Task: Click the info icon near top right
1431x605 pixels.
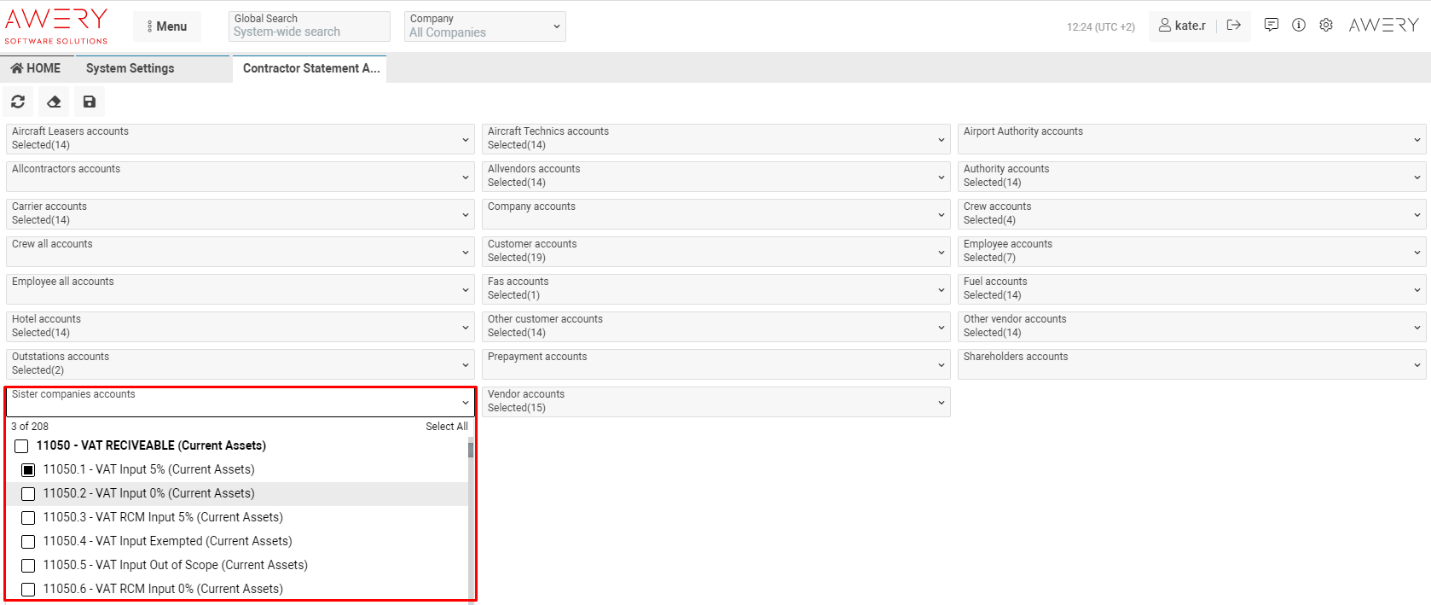Action: 1298,25
